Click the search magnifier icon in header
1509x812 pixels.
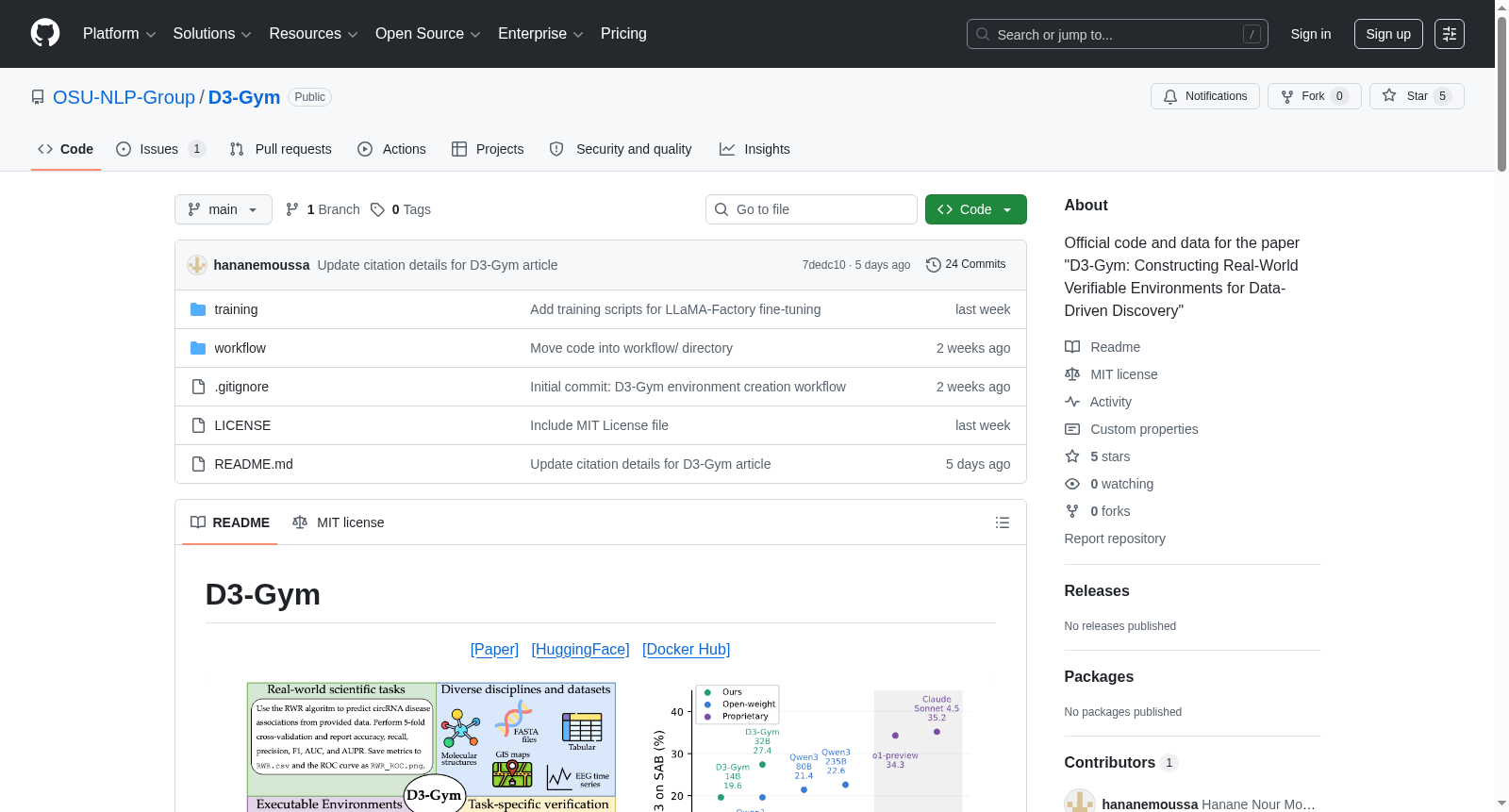point(983,34)
